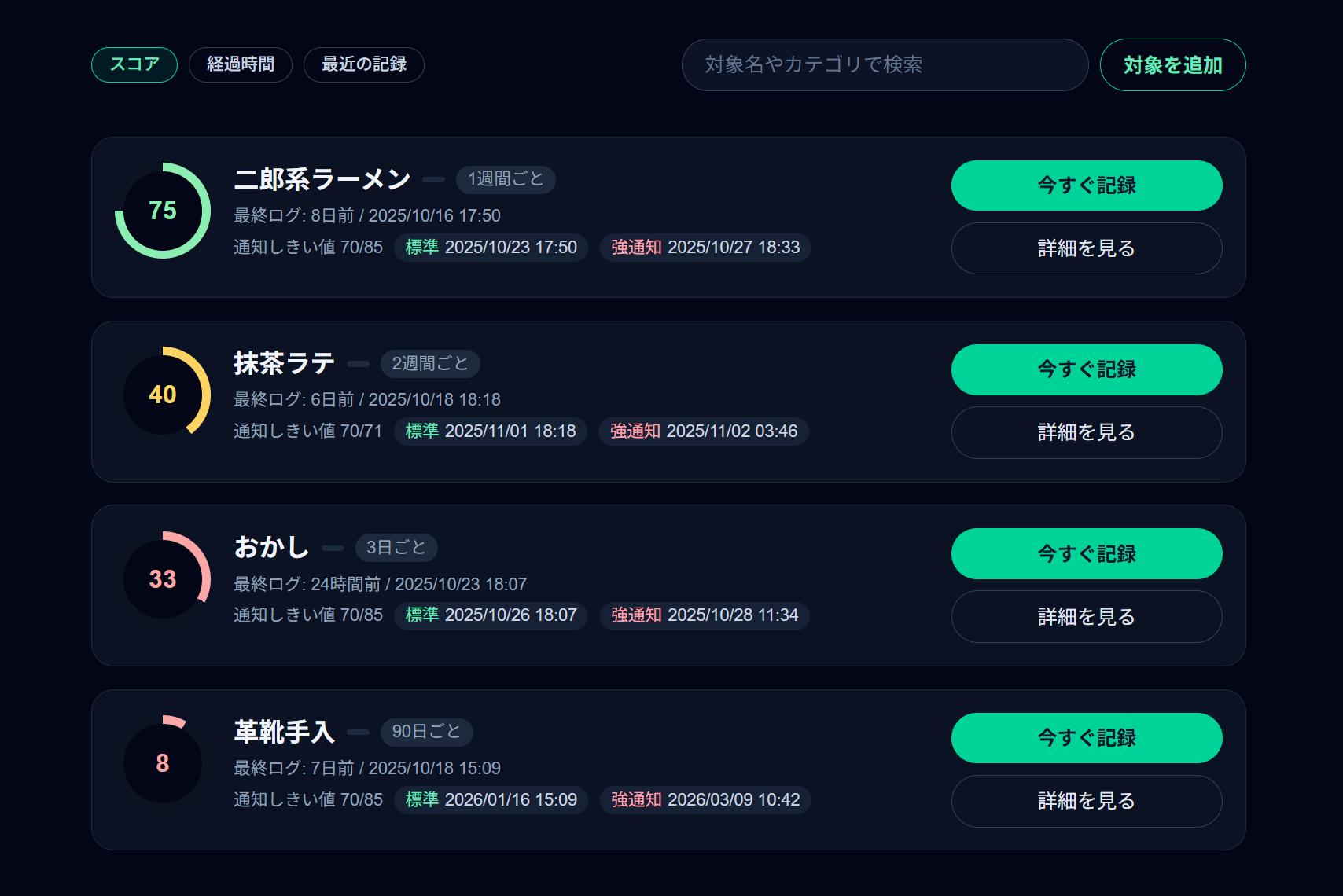Switch sorting to 経過時間
Image resolution: width=1343 pixels, height=896 pixels.
point(241,64)
